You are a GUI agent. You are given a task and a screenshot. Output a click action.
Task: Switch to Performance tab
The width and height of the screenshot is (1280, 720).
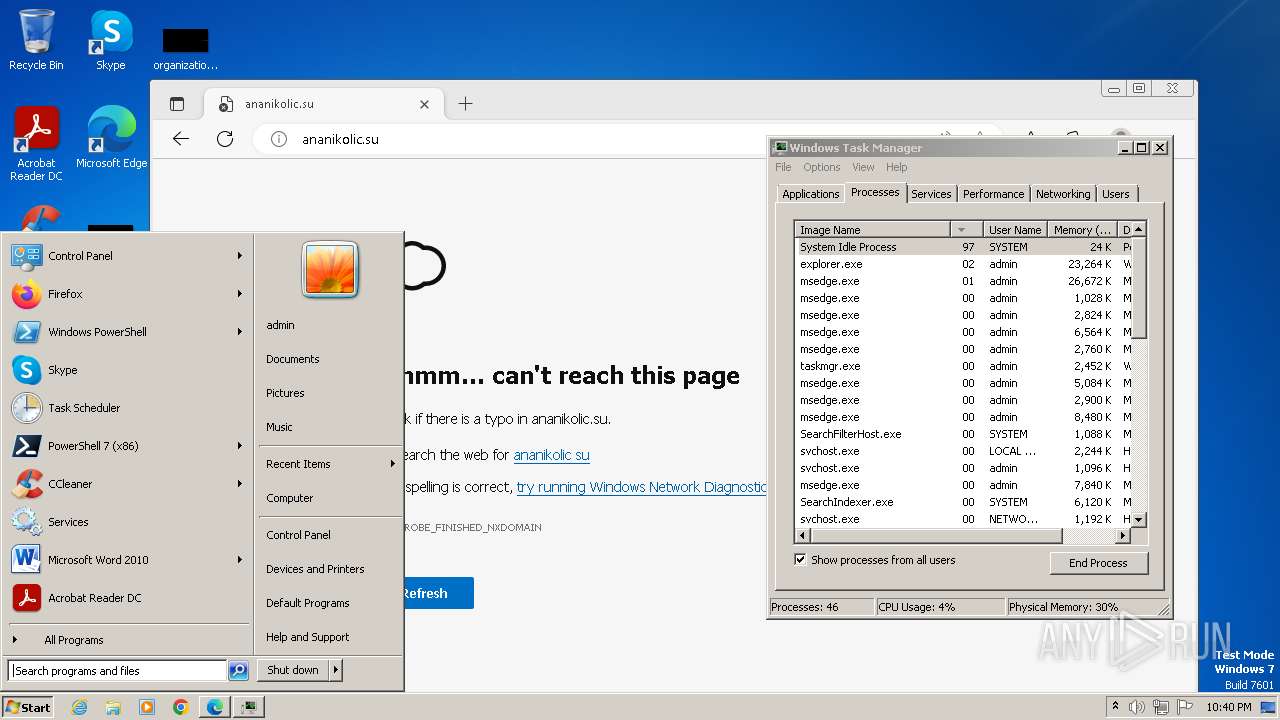pos(994,194)
